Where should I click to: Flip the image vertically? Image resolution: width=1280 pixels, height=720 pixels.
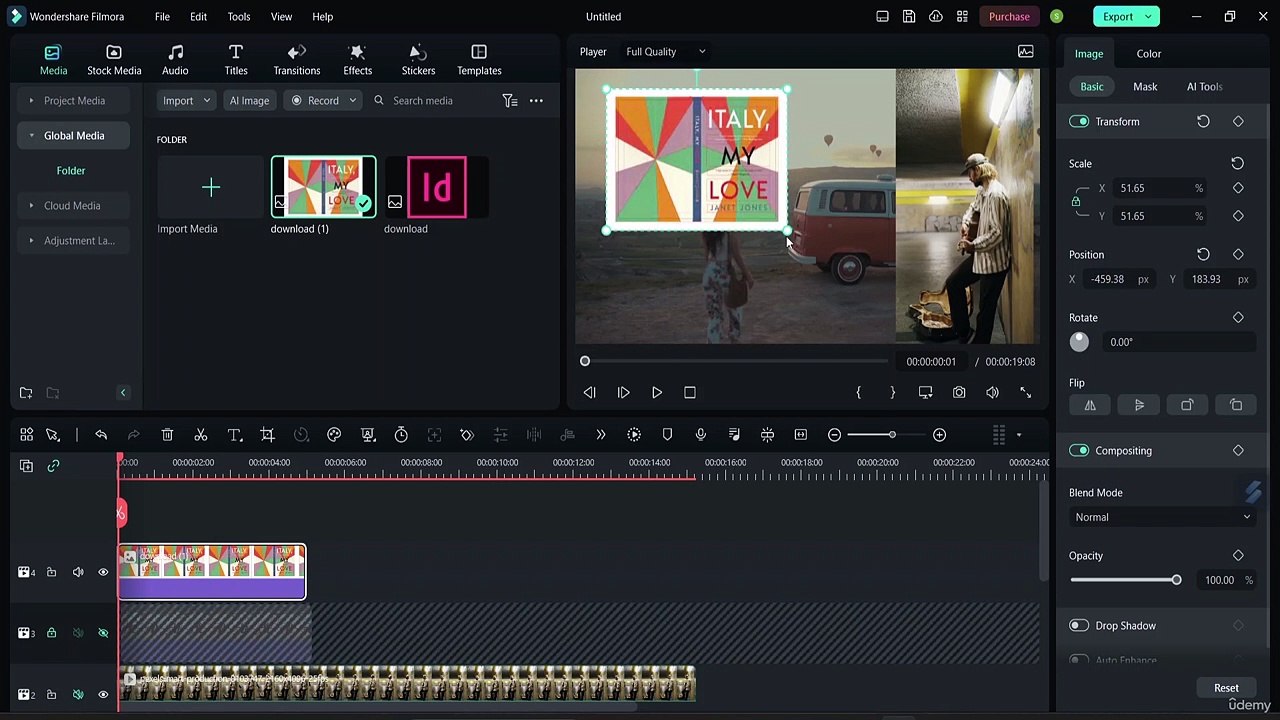pyautogui.click(x=1139, y=405)
